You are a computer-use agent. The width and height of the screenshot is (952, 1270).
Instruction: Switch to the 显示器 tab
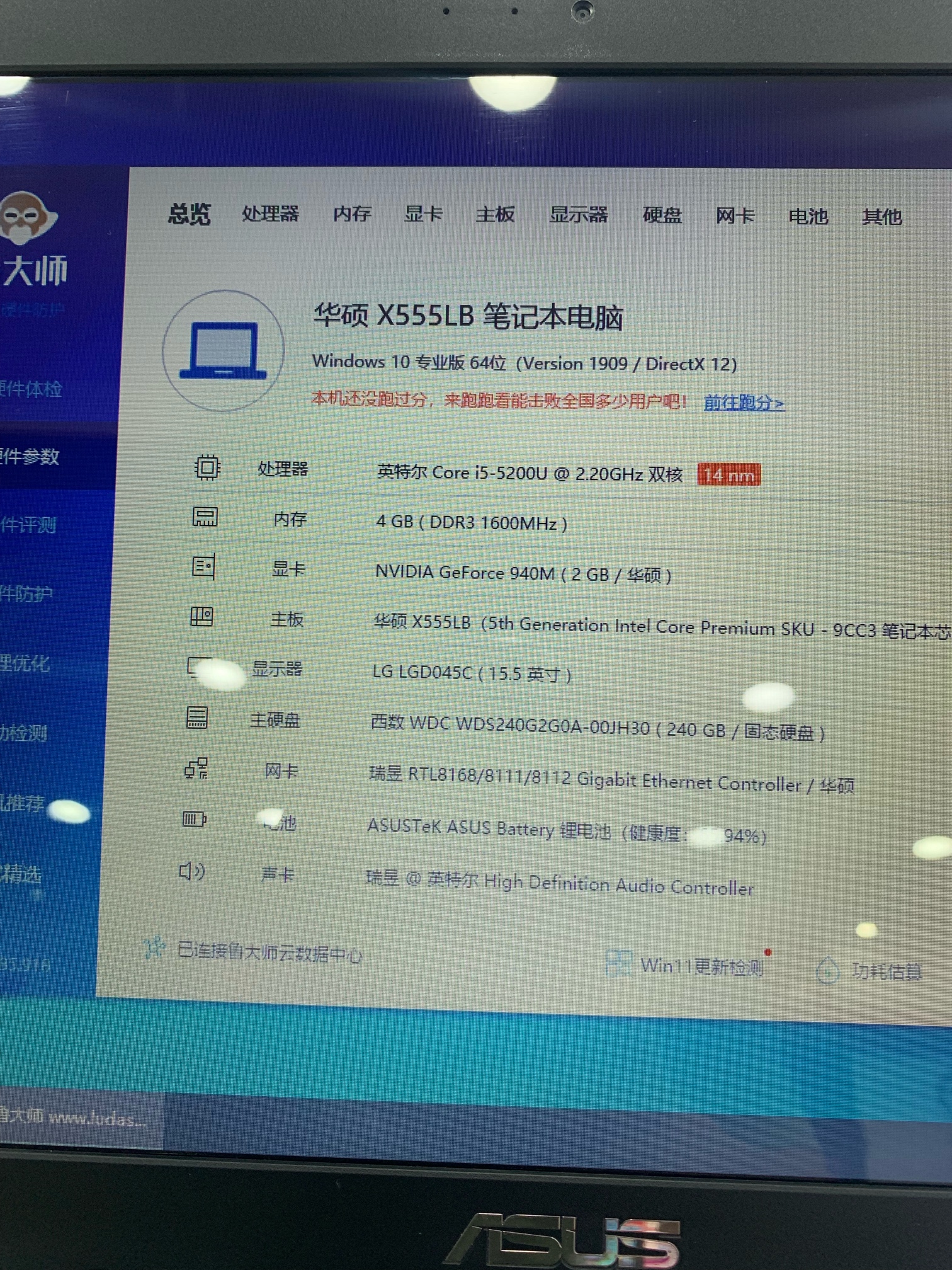(x=579, y=215)
